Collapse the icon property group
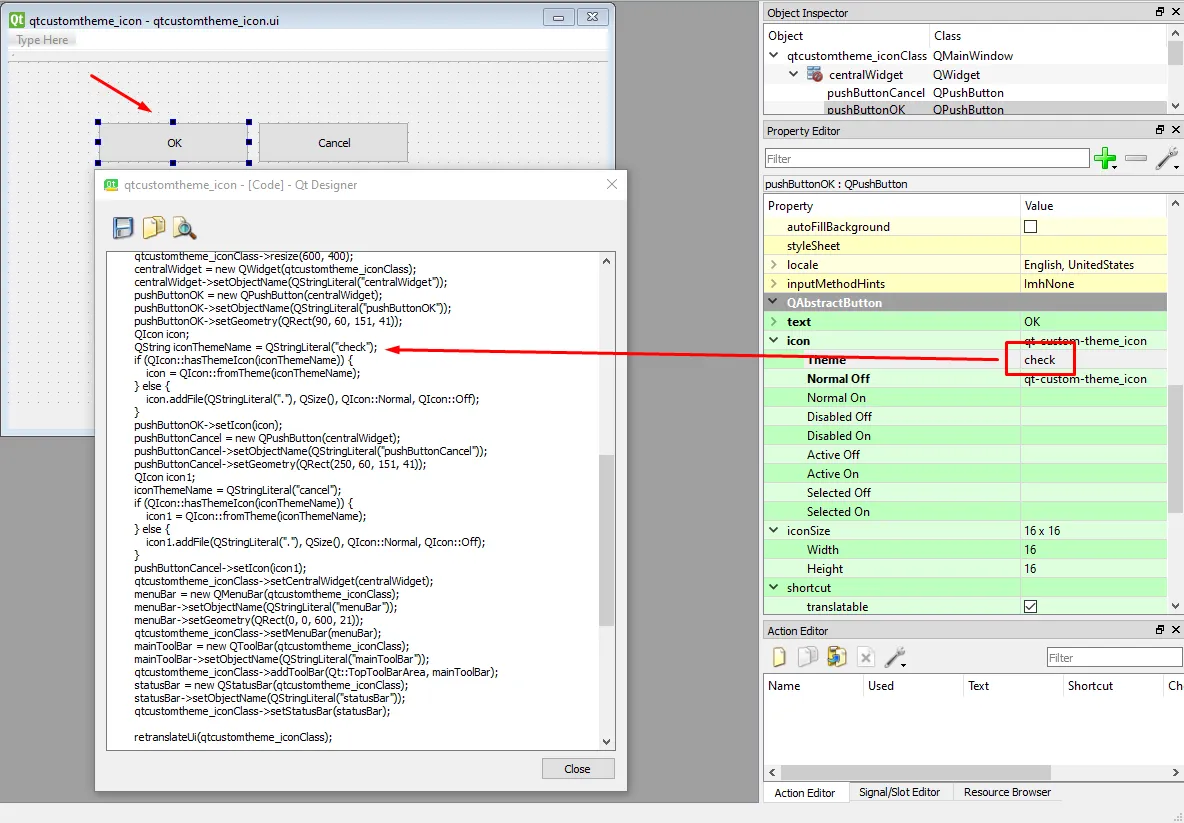 [773, 341]
